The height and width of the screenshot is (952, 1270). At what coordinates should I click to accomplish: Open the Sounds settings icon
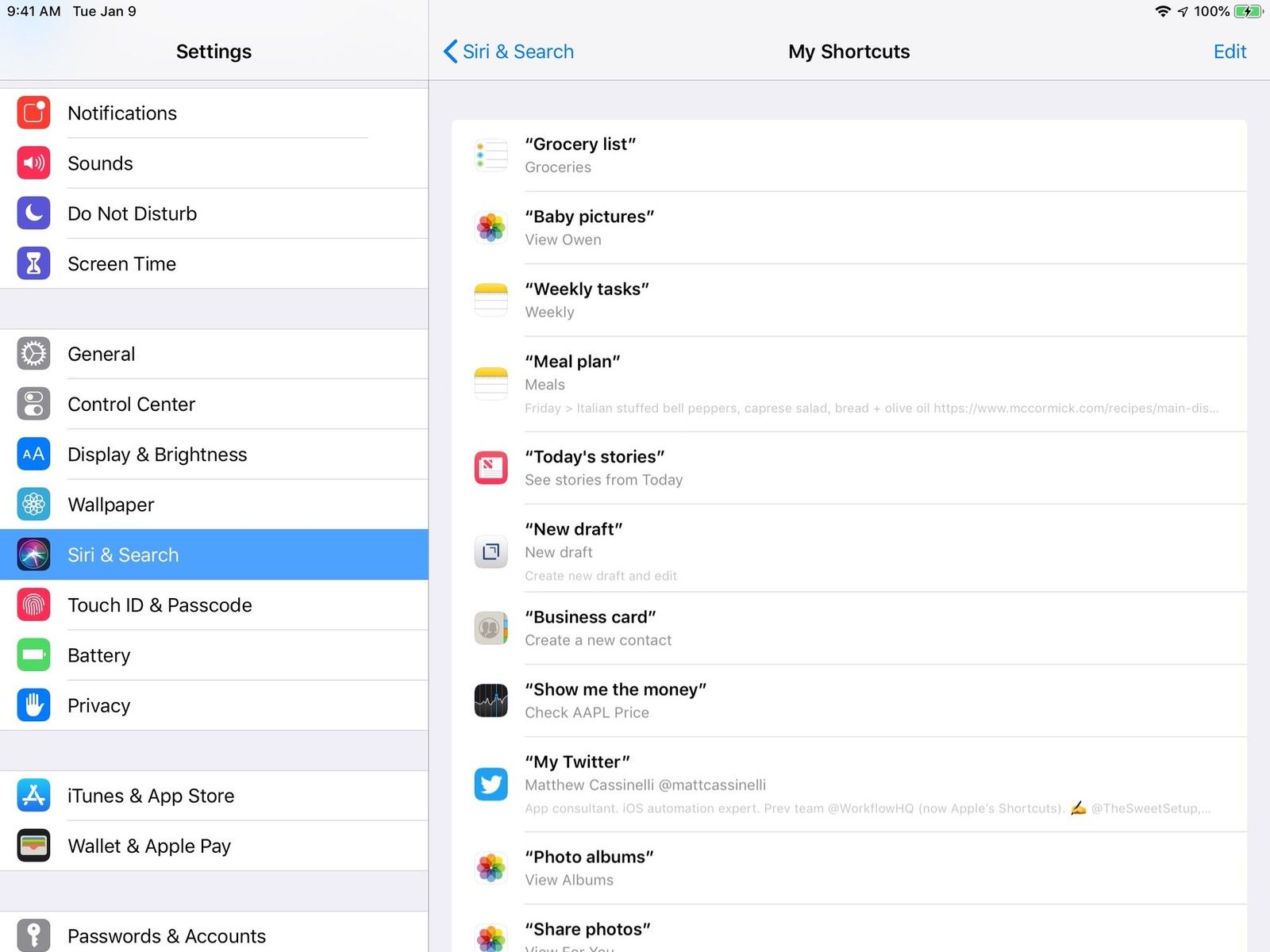33,163
